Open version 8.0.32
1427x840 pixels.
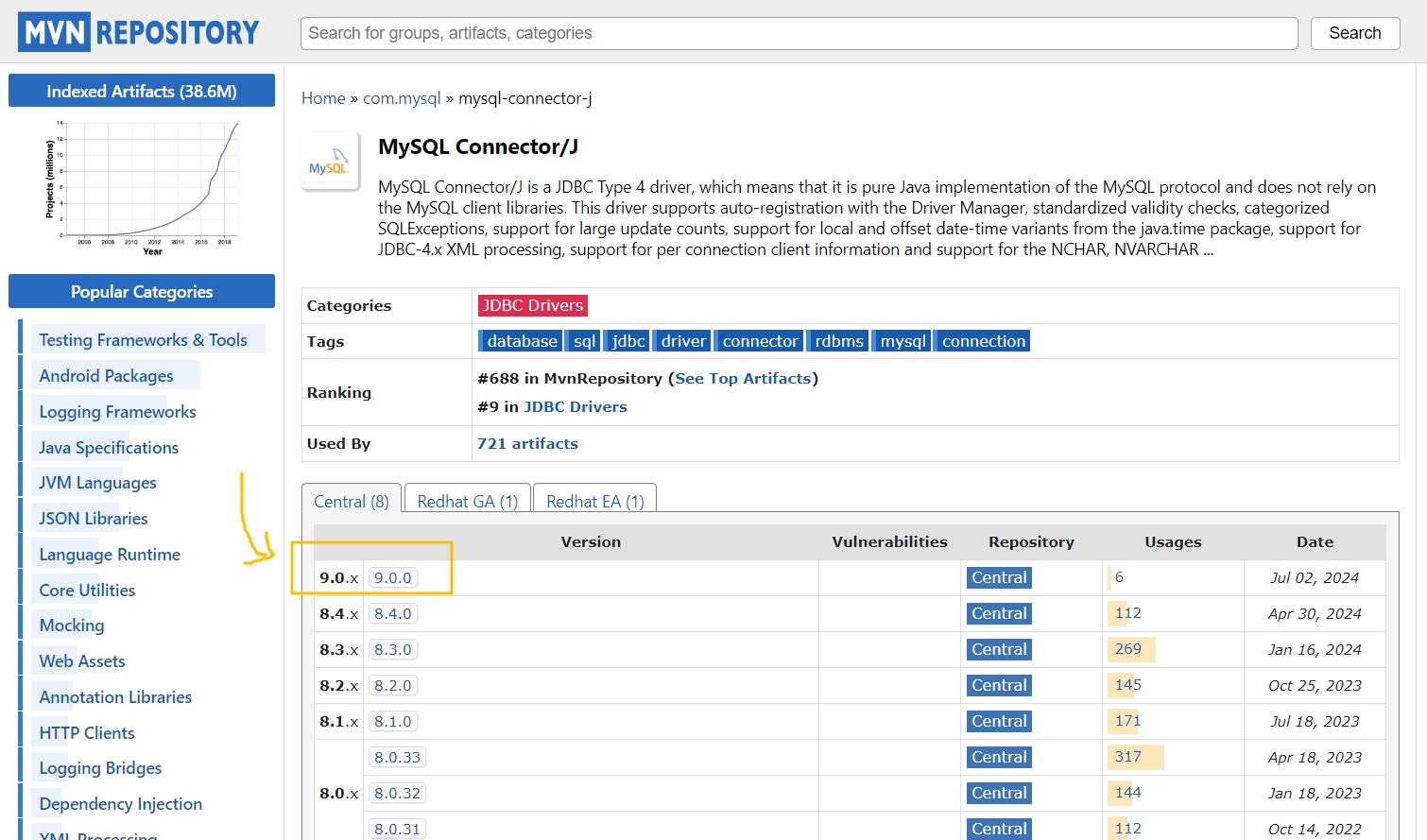(x=397, y=793)
